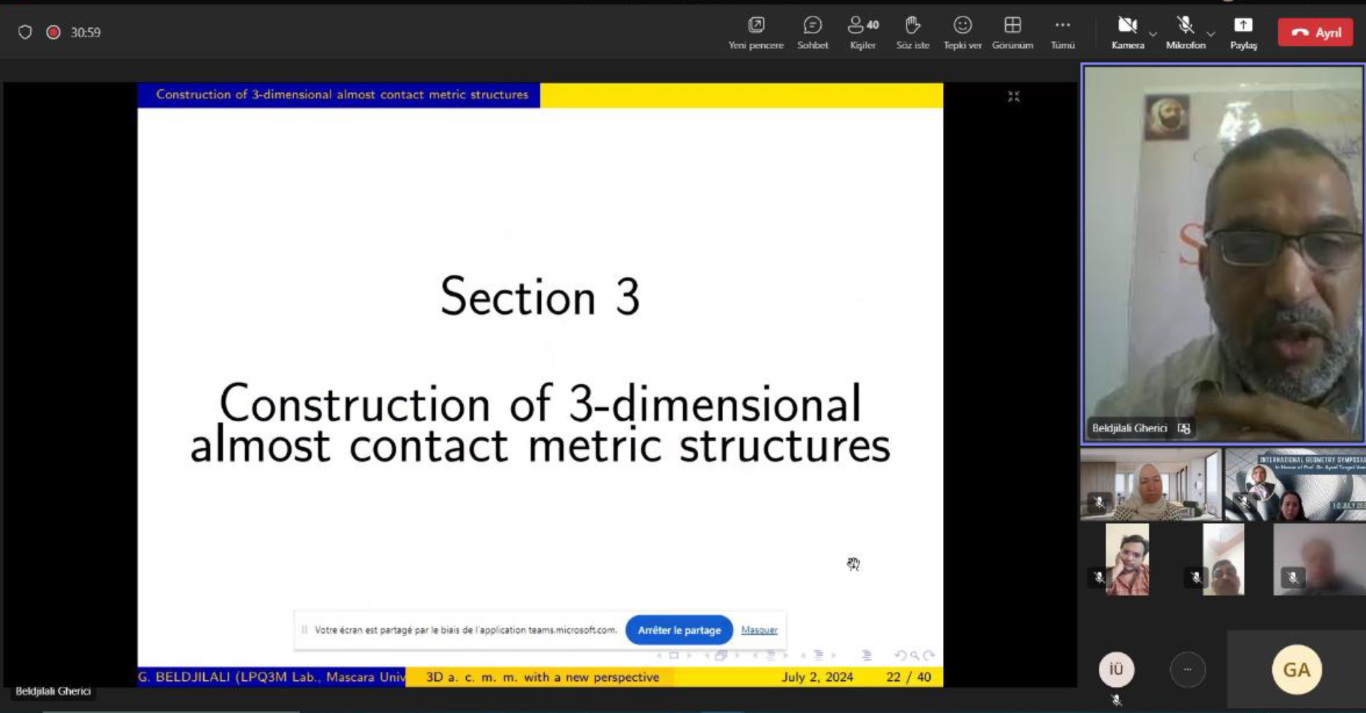The height and width of the screenshot is (713, 1366).
Task: Click the Arrêter le partage button
Action: click(x=679, y=630)
